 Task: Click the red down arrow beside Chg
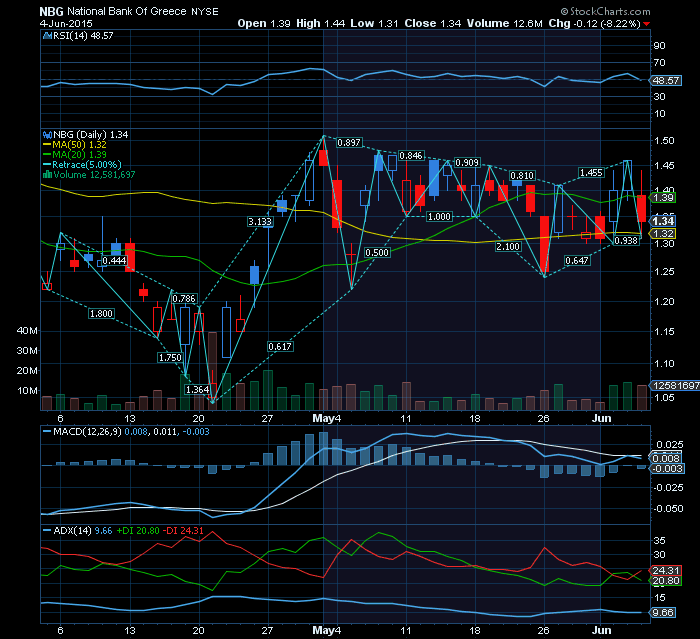647,24
